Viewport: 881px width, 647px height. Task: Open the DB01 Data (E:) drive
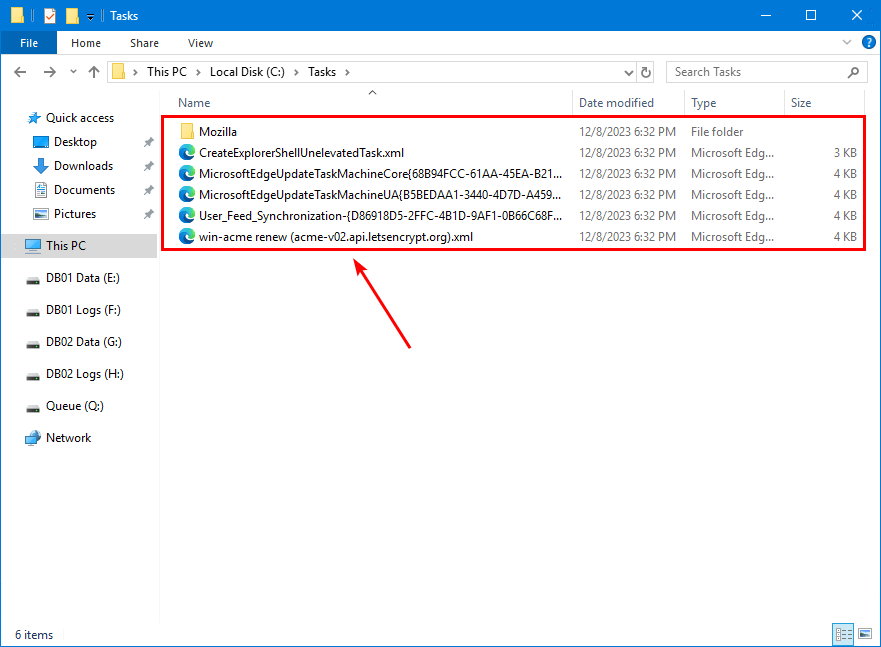click(x=83, y=278)
